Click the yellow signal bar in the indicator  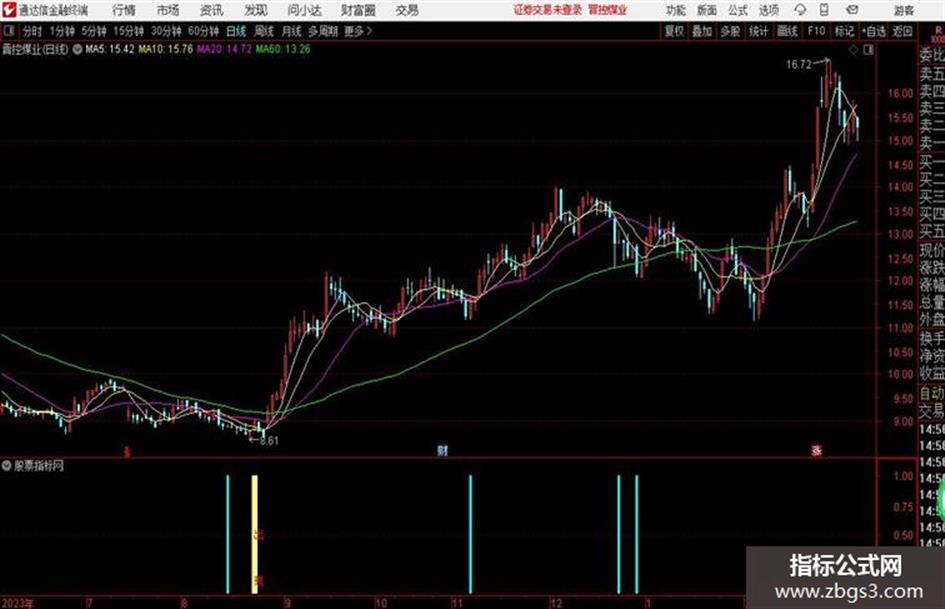255,534
